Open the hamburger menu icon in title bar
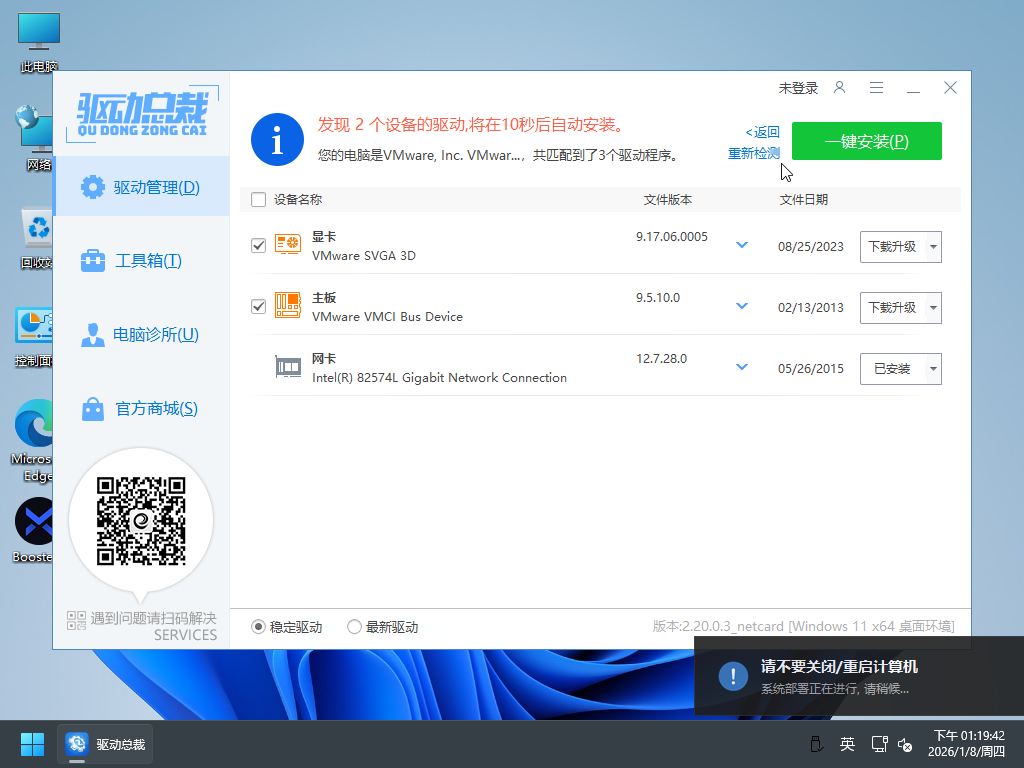 [x=876, y=88]
